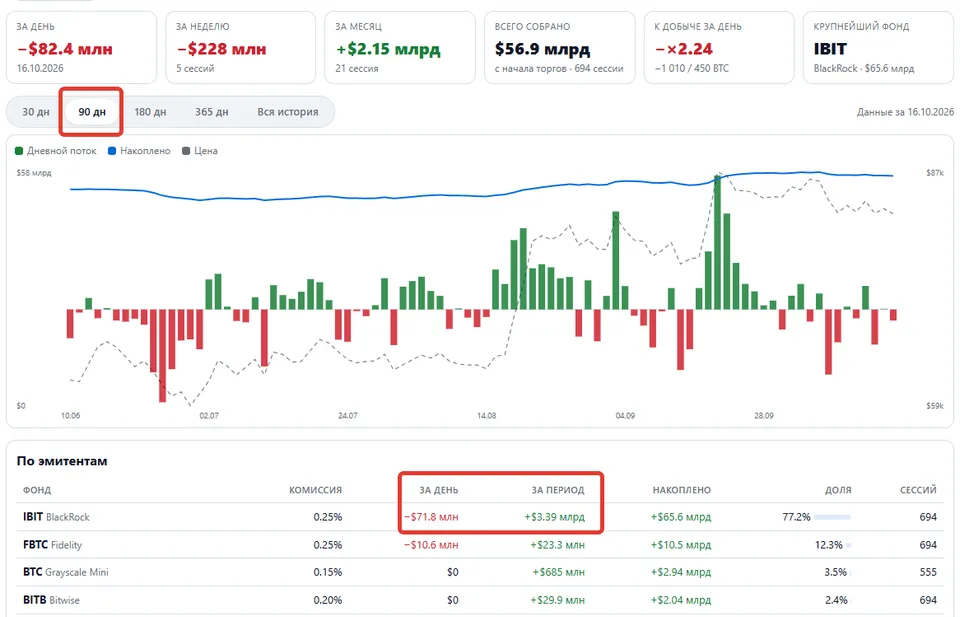Sort table by Комиссия column

315,490
